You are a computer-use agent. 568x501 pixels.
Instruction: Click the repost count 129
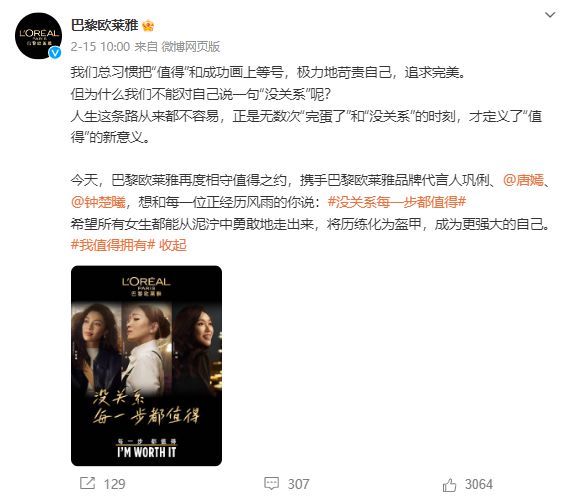pyautogui.click(x=114, y=484)
